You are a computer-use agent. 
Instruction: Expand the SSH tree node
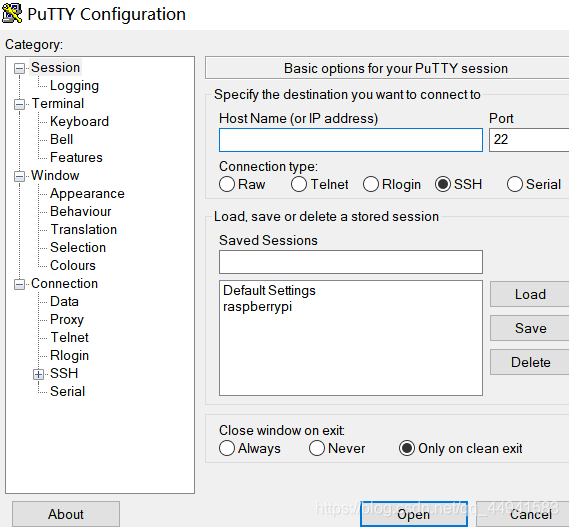pos(38,374)
